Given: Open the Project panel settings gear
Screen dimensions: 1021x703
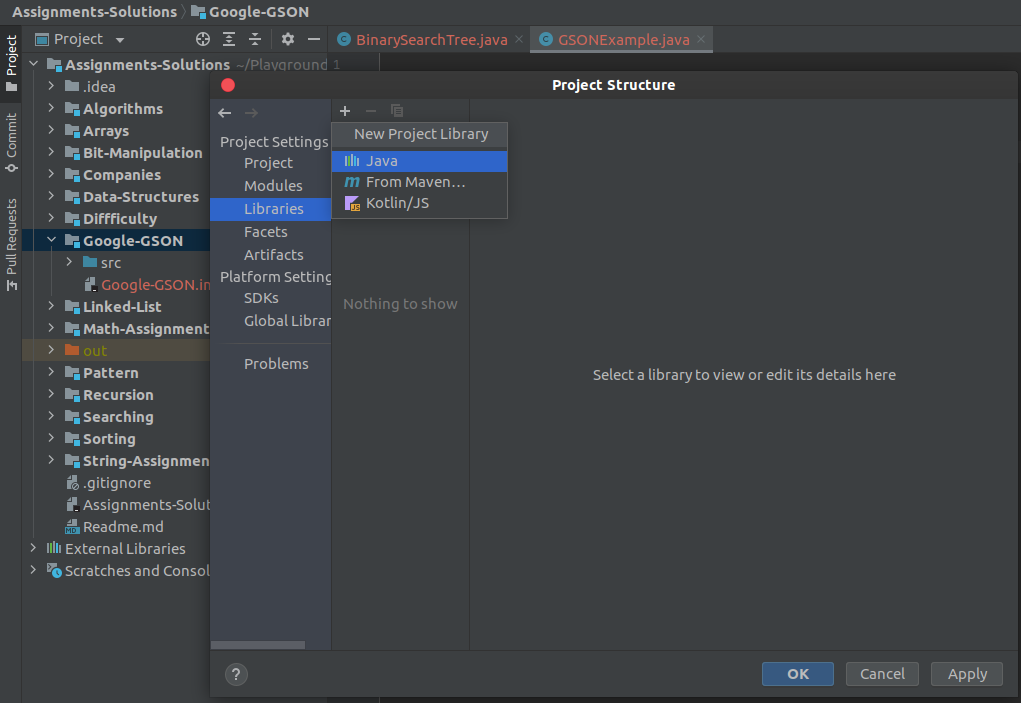Looking at the screenshot, I should 288,39.
